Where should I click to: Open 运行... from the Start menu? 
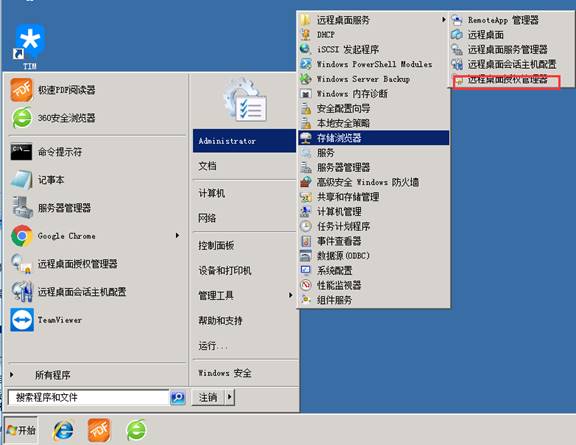point(244,346)
